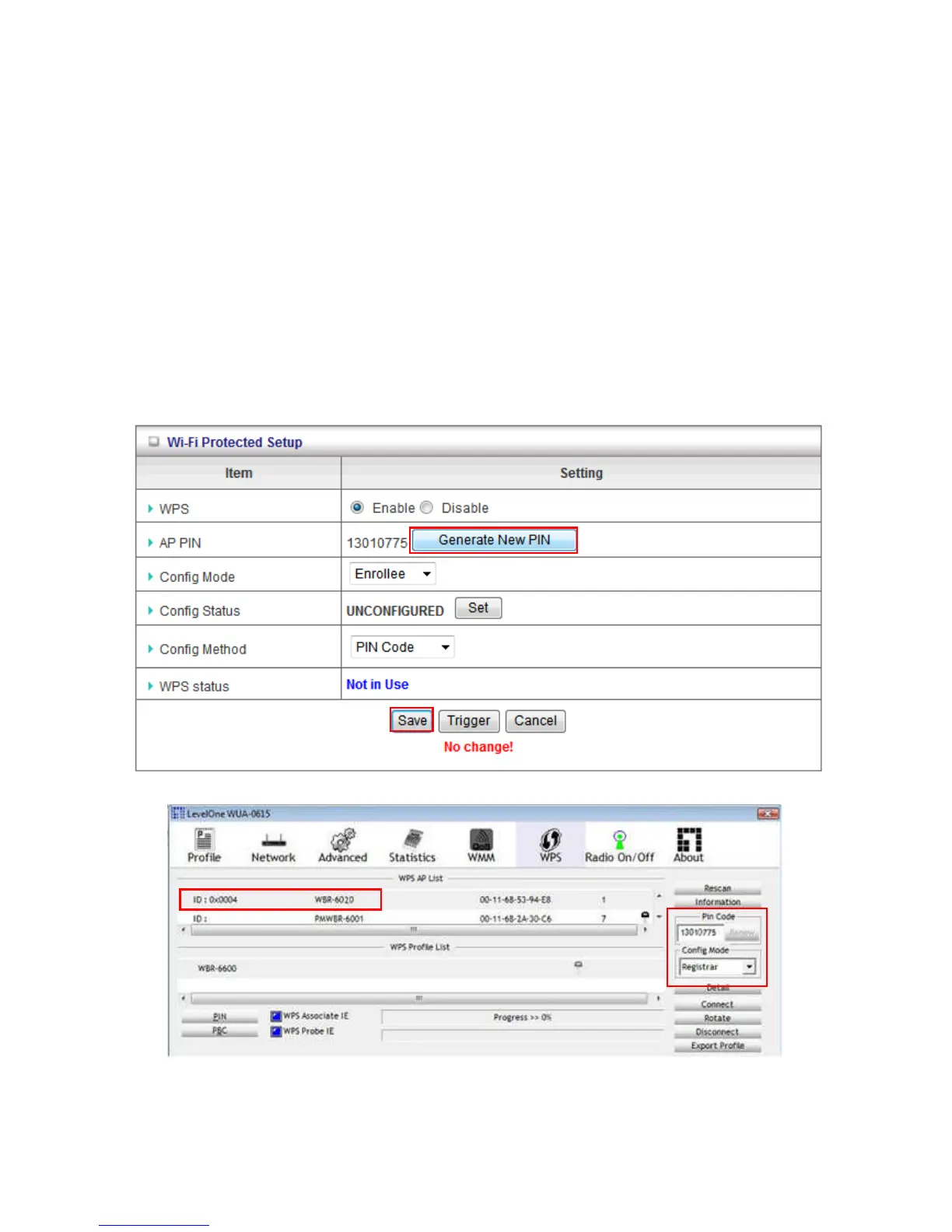Click the Rotate button

(717, 1018)
